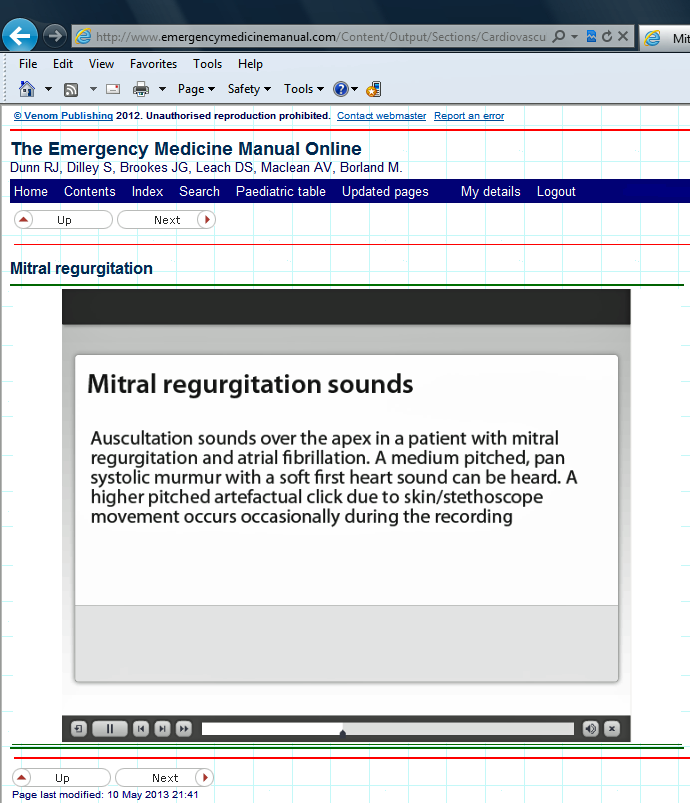Click the playhead marker on progress bar
690x803 pixels.
[x=343, y=732]
